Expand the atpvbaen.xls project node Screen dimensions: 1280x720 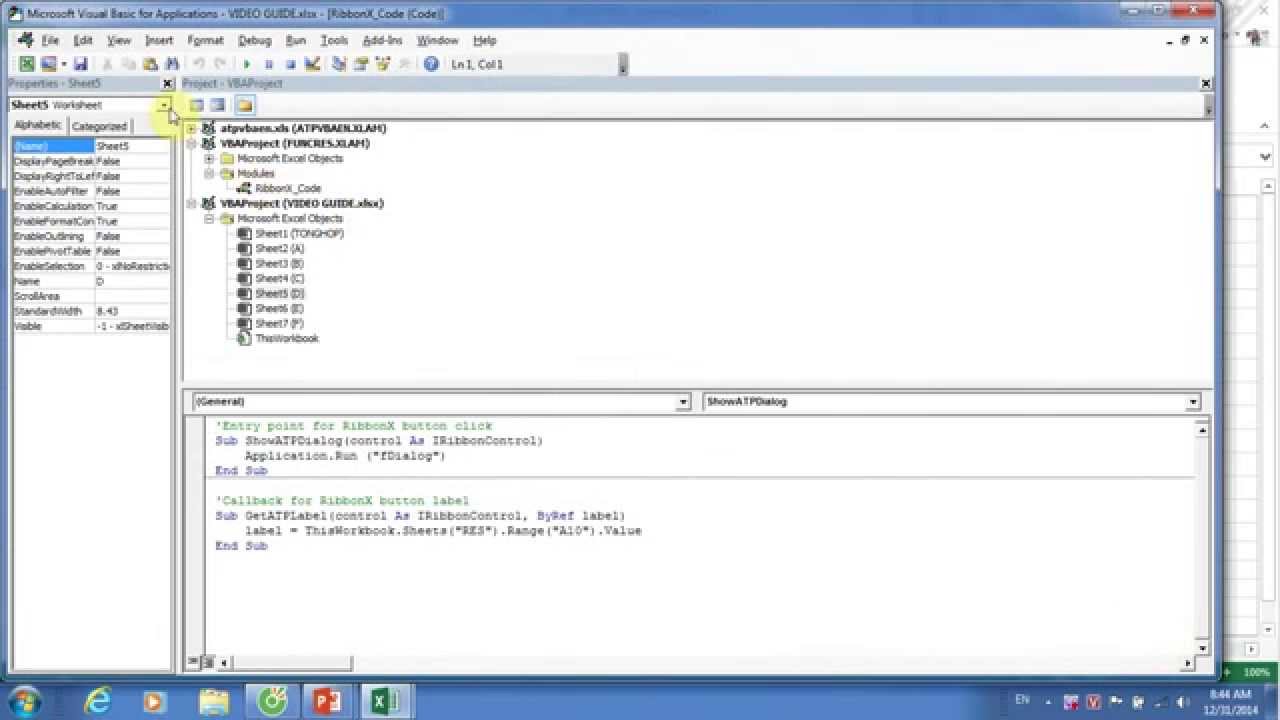[192, 128]
